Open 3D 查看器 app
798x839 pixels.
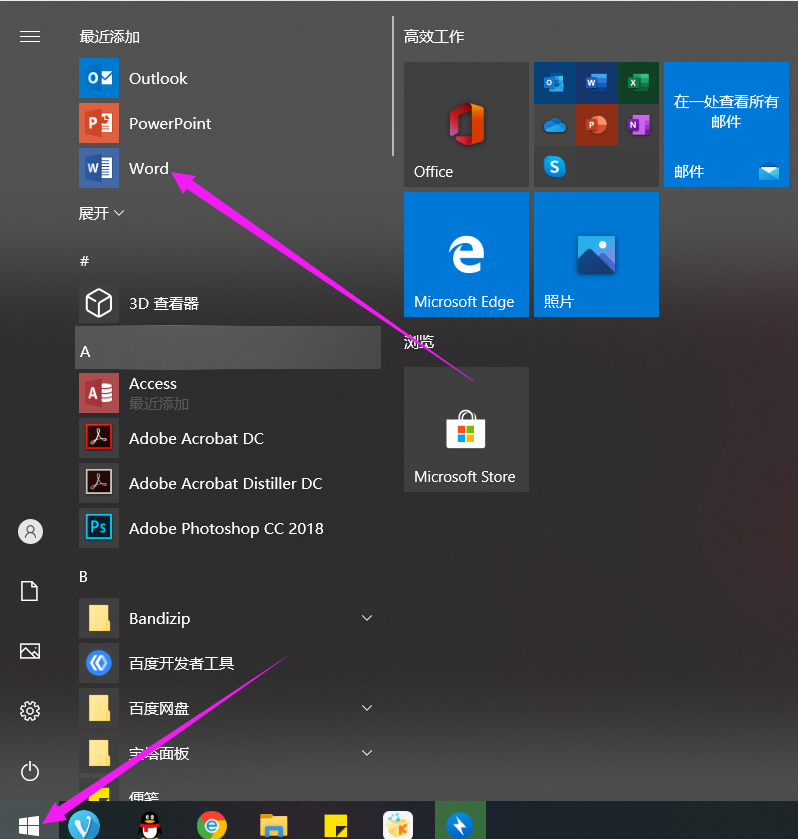pos(229,303)
